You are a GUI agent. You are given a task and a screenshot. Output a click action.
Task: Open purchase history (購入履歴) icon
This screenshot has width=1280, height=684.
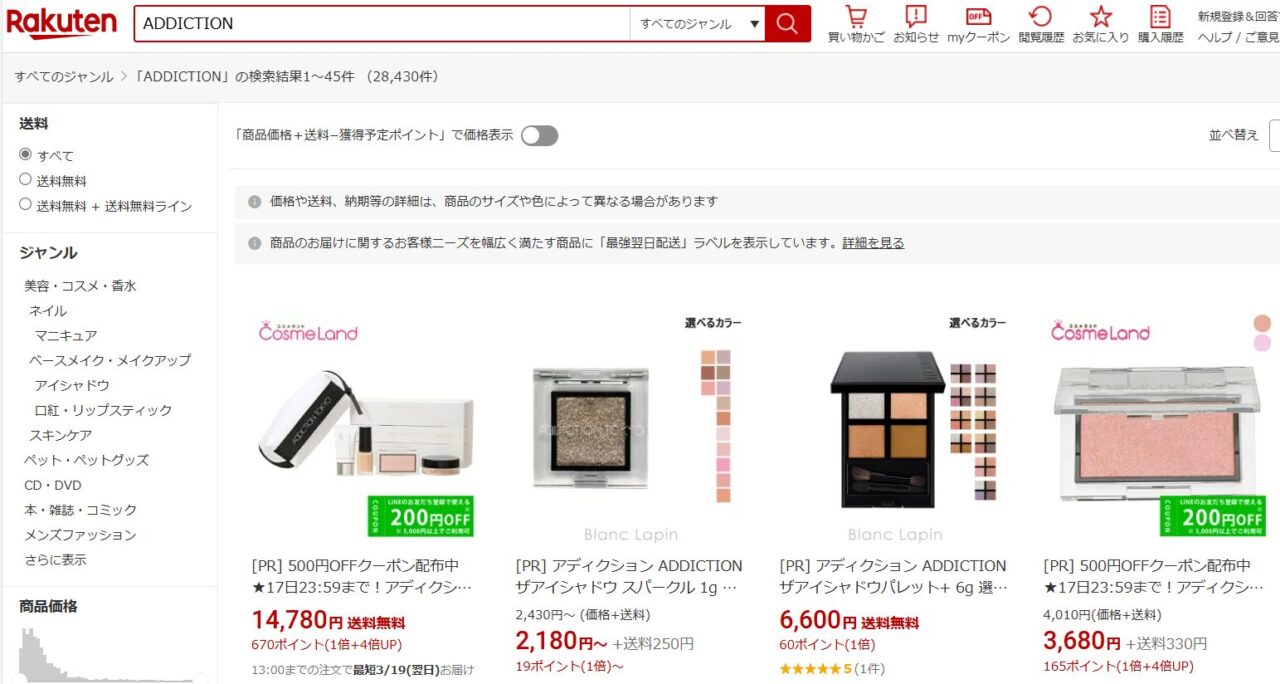[x=1160, y=25]
